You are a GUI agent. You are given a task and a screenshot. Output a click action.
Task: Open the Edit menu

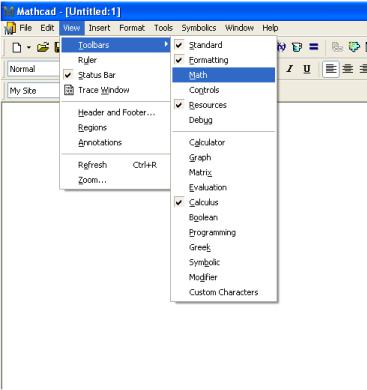coord(47,28)
